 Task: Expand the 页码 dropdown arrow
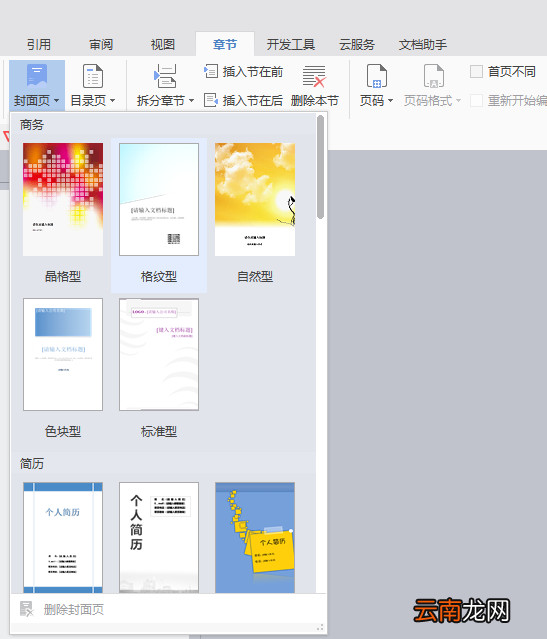390,101
